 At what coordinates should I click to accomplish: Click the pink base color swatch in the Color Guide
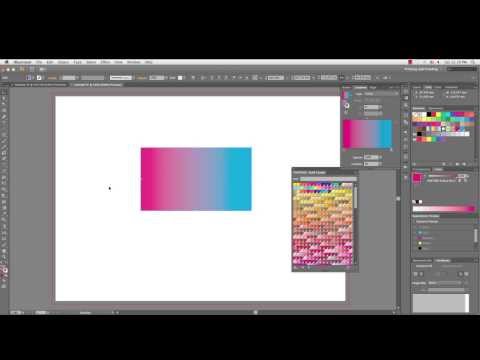click(x=417, y=178)
